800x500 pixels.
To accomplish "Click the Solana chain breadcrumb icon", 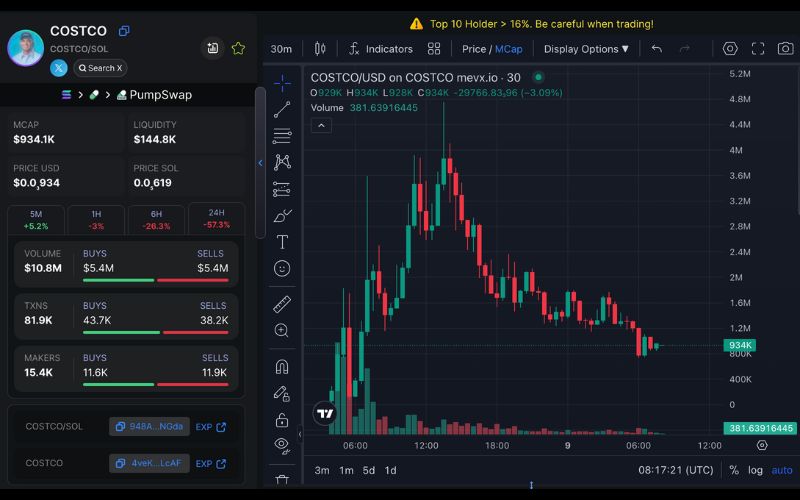I will [66, 94].
